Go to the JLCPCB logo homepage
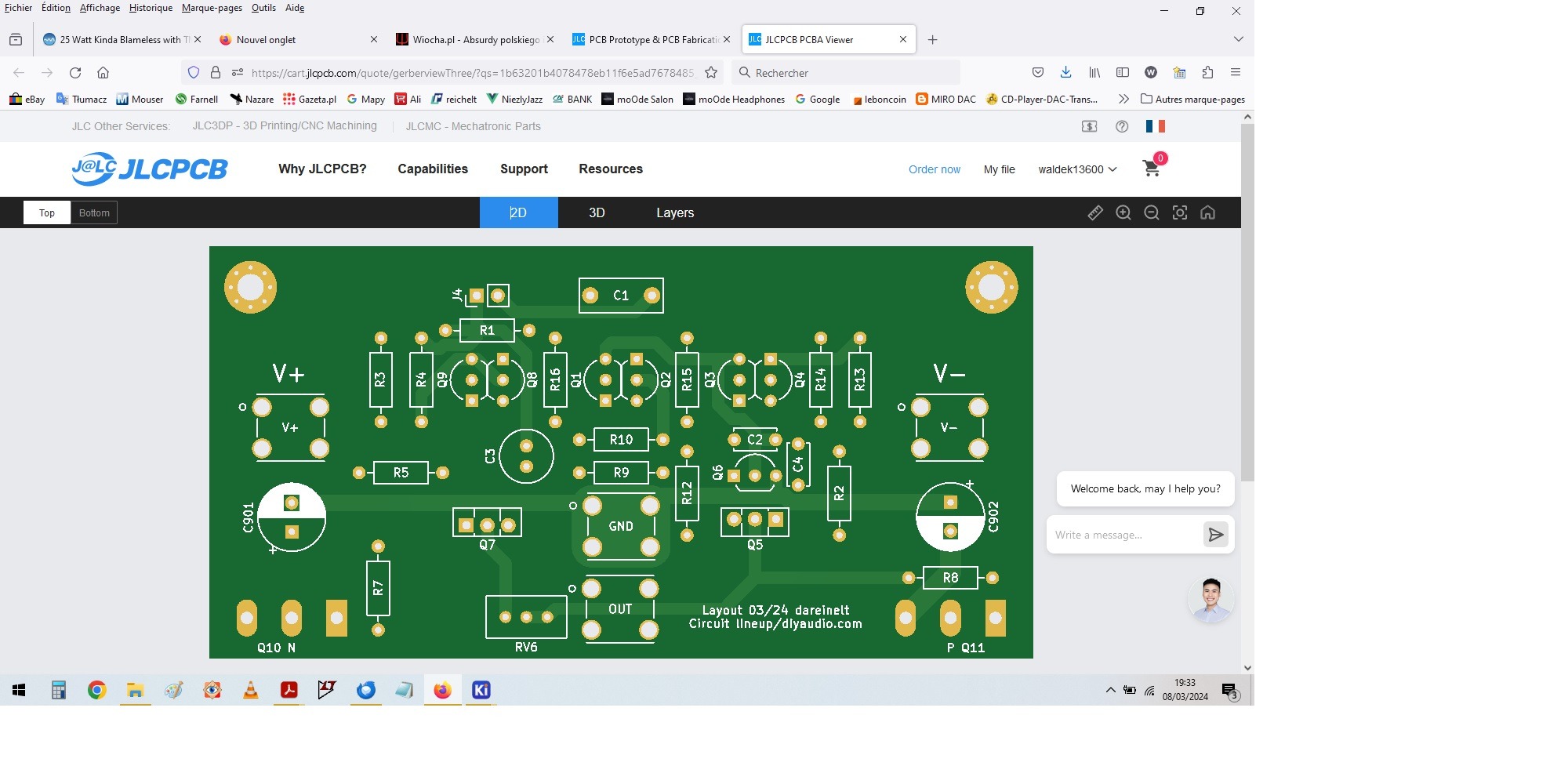This screenshot has height=784, width=1568. (x=149, y=169)
